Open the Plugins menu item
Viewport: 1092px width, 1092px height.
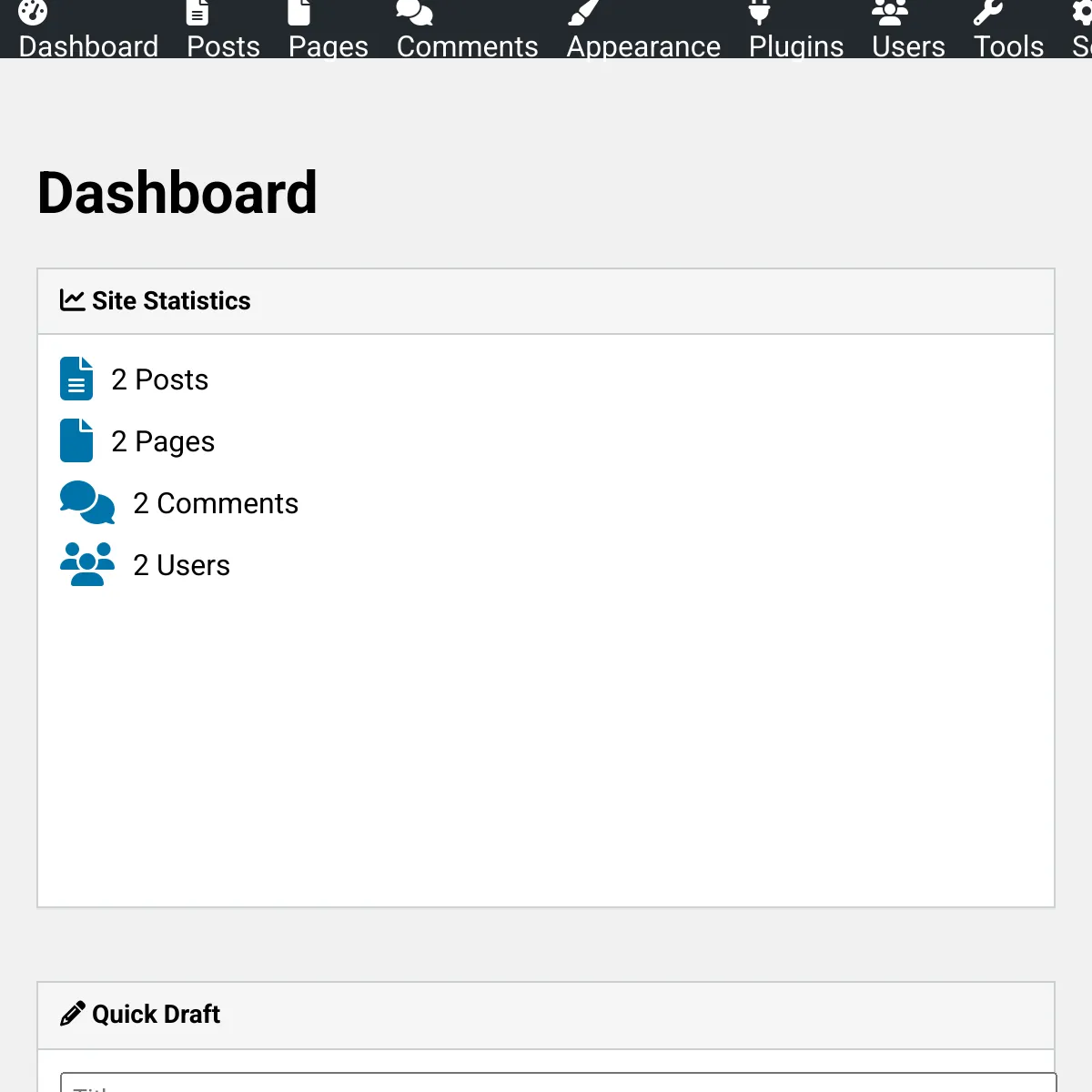795,46
